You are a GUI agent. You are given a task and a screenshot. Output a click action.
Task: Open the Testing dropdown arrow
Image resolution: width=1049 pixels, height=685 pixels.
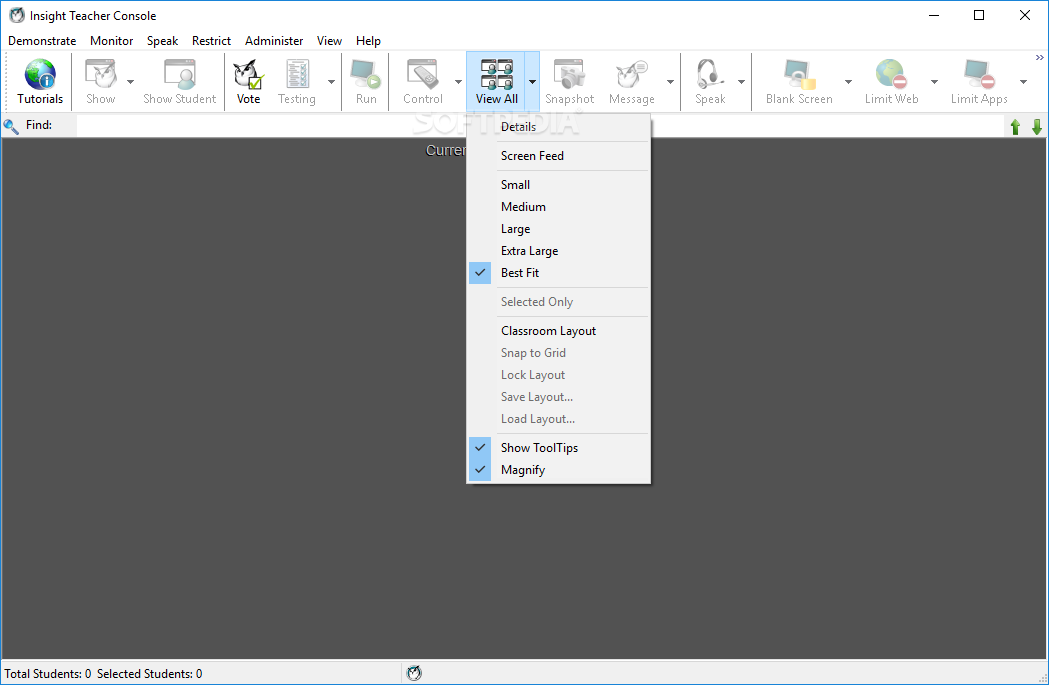point(331,82)
